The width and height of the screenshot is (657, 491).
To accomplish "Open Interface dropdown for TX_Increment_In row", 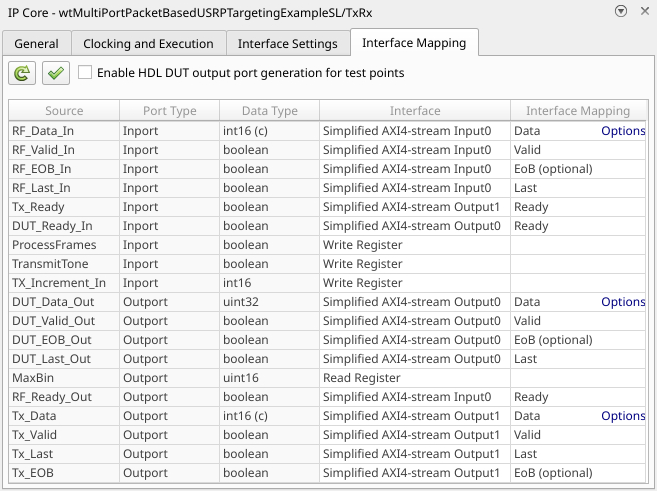I will [x=415, y=283].
